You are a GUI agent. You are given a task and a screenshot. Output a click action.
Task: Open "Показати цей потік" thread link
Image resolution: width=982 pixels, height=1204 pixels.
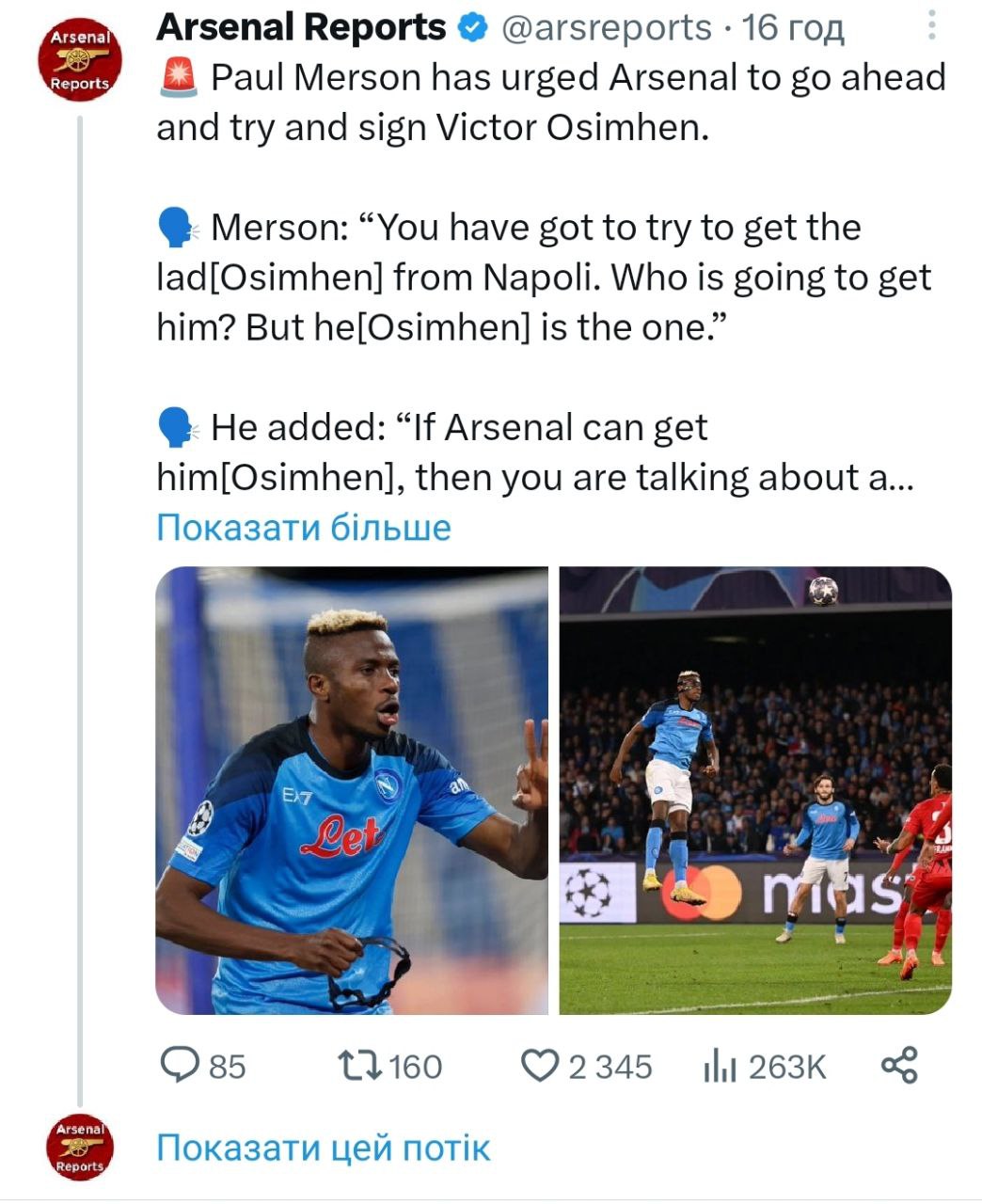coord(323,1148)
